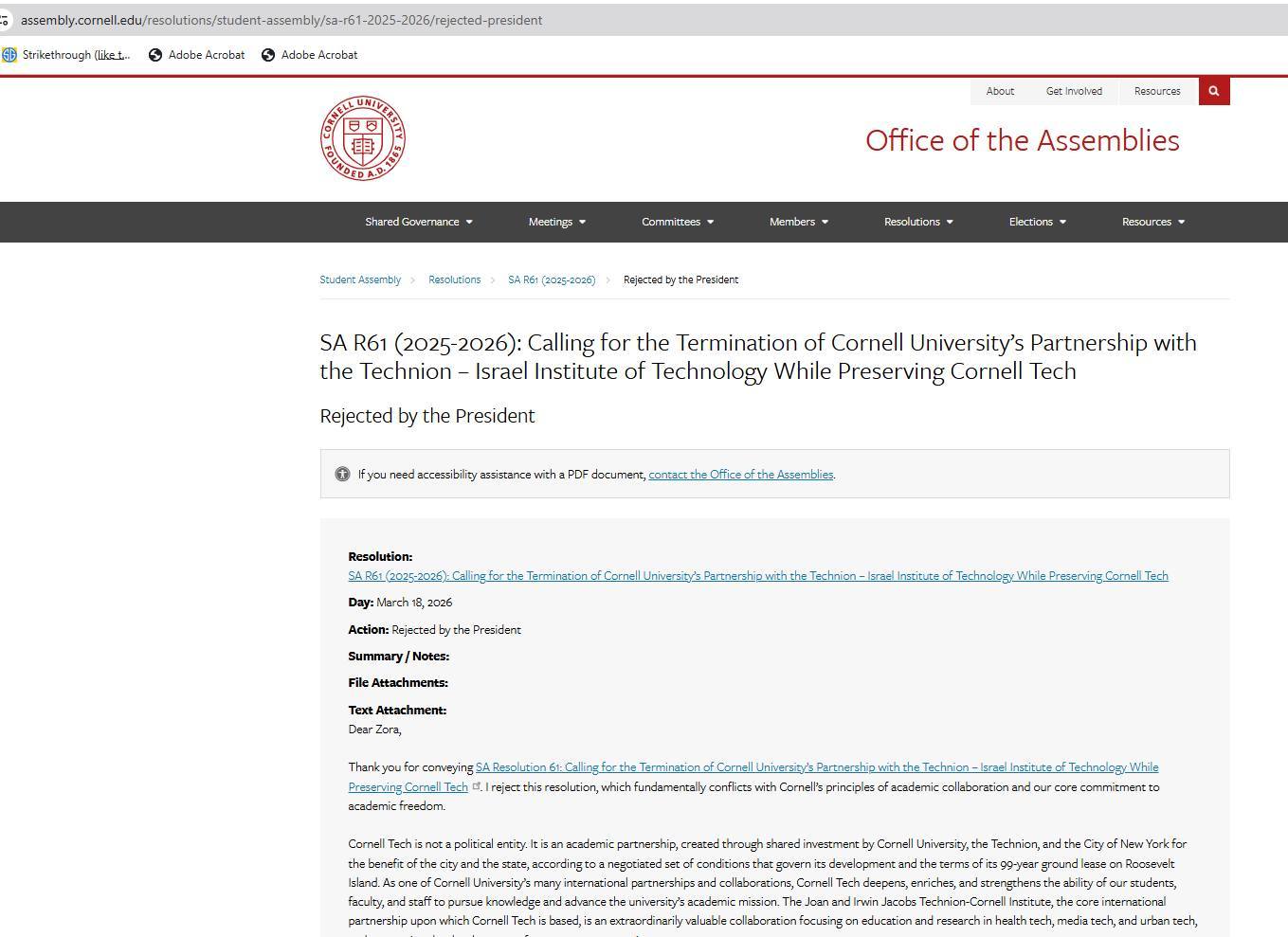Open the SA R61 (2025-2026) breadcrumb link
Image resolution: width=1288 pixels, height=937 pixels.
pos(552,279)
